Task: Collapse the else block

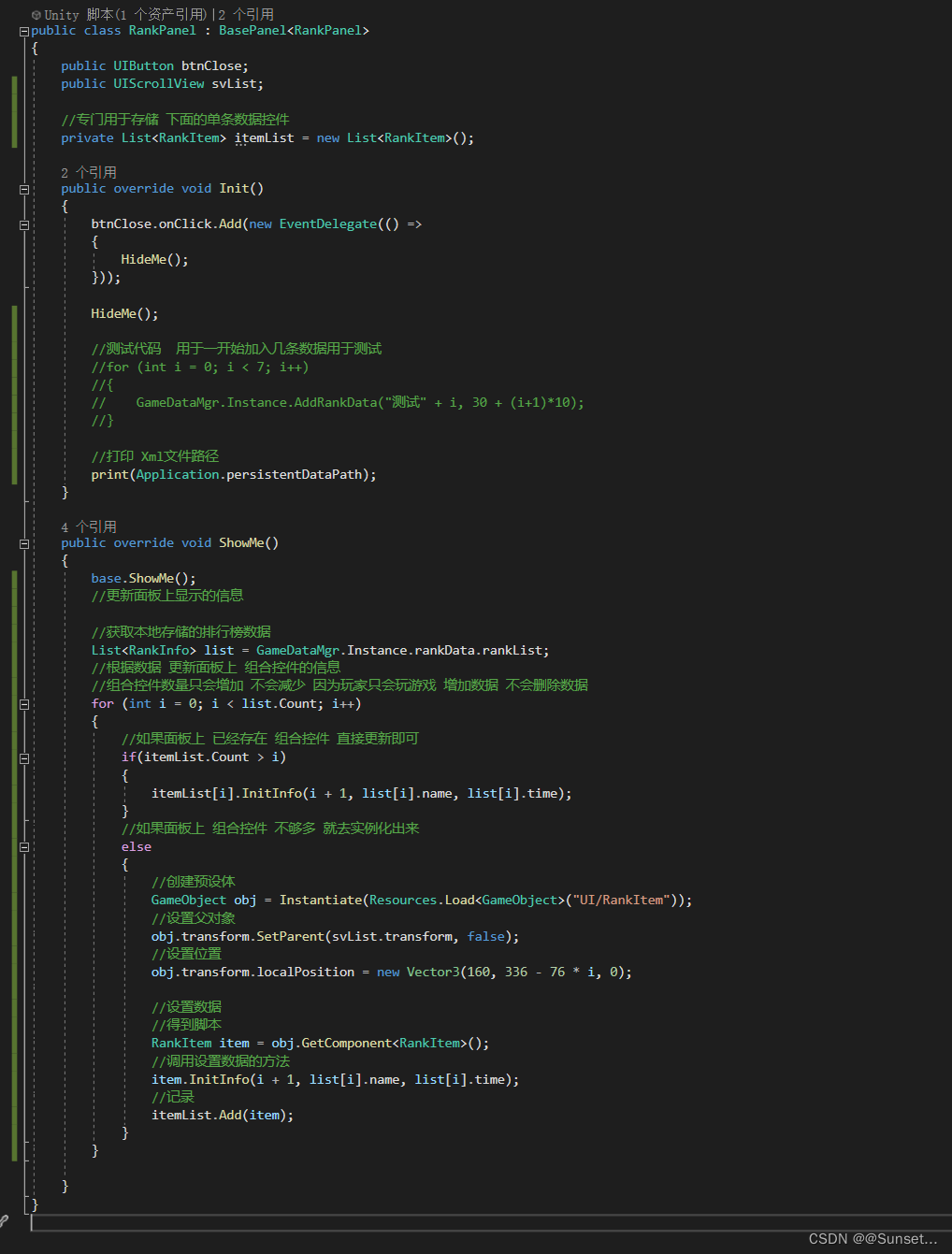Action: point(23,847)
